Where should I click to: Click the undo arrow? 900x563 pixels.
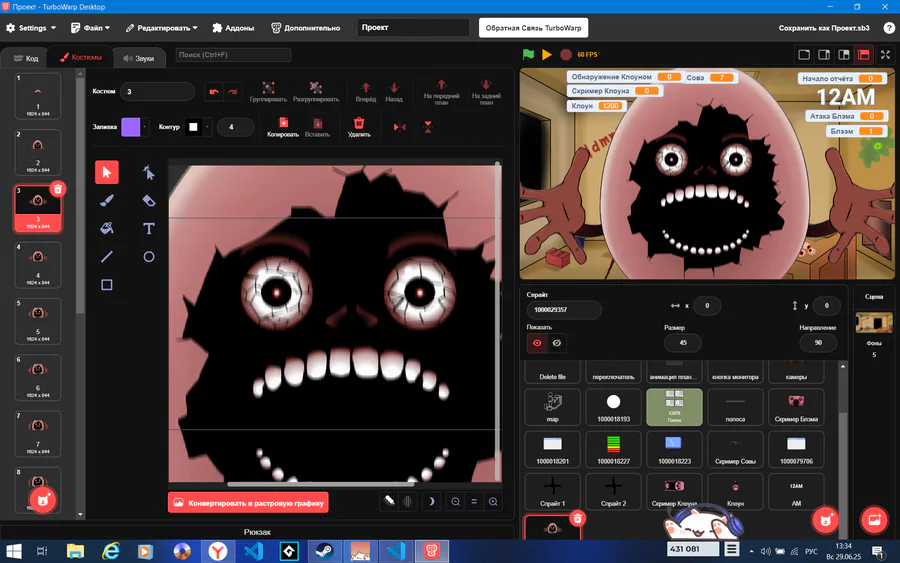coord(214,92)
